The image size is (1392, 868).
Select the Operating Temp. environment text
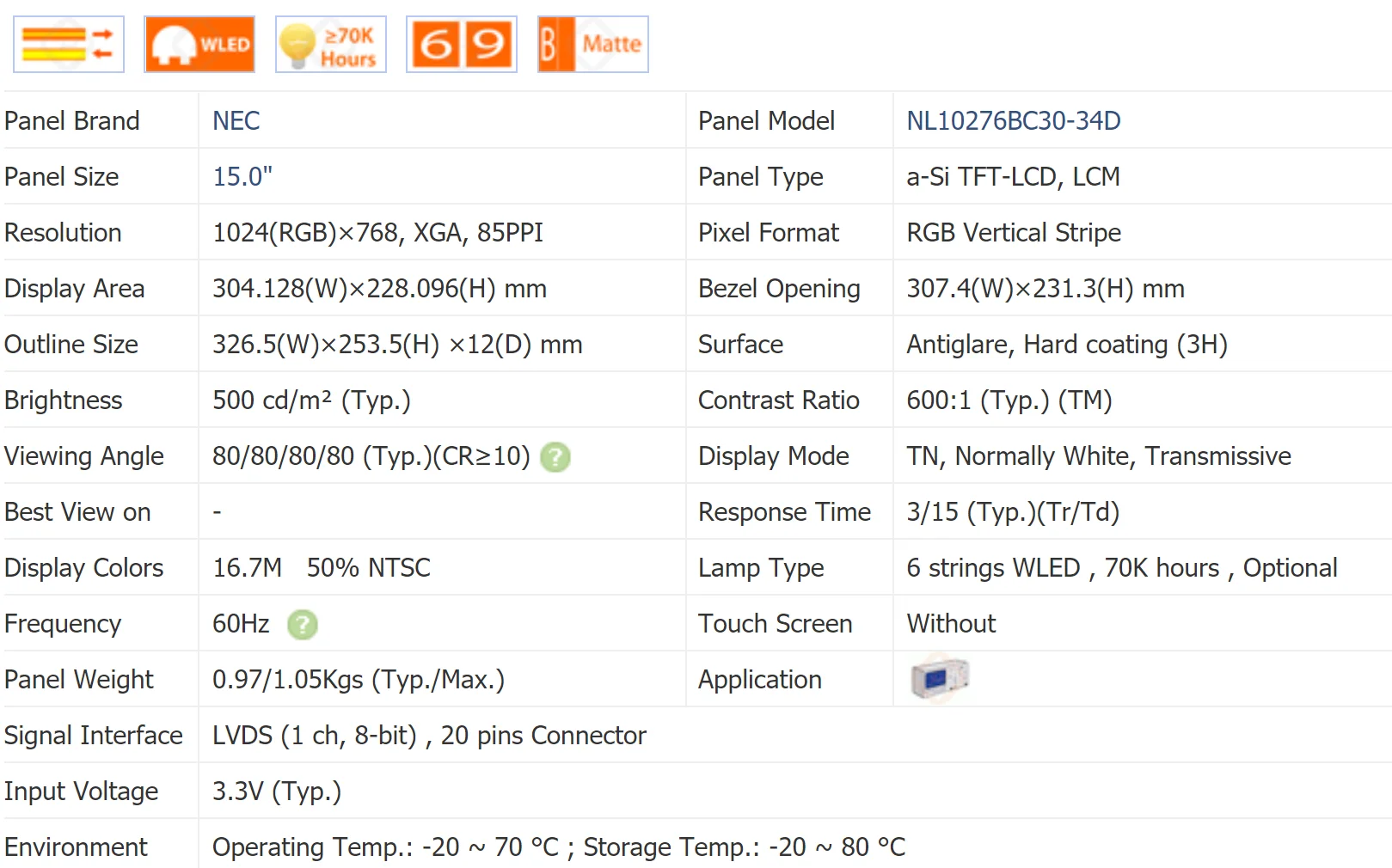385,847
